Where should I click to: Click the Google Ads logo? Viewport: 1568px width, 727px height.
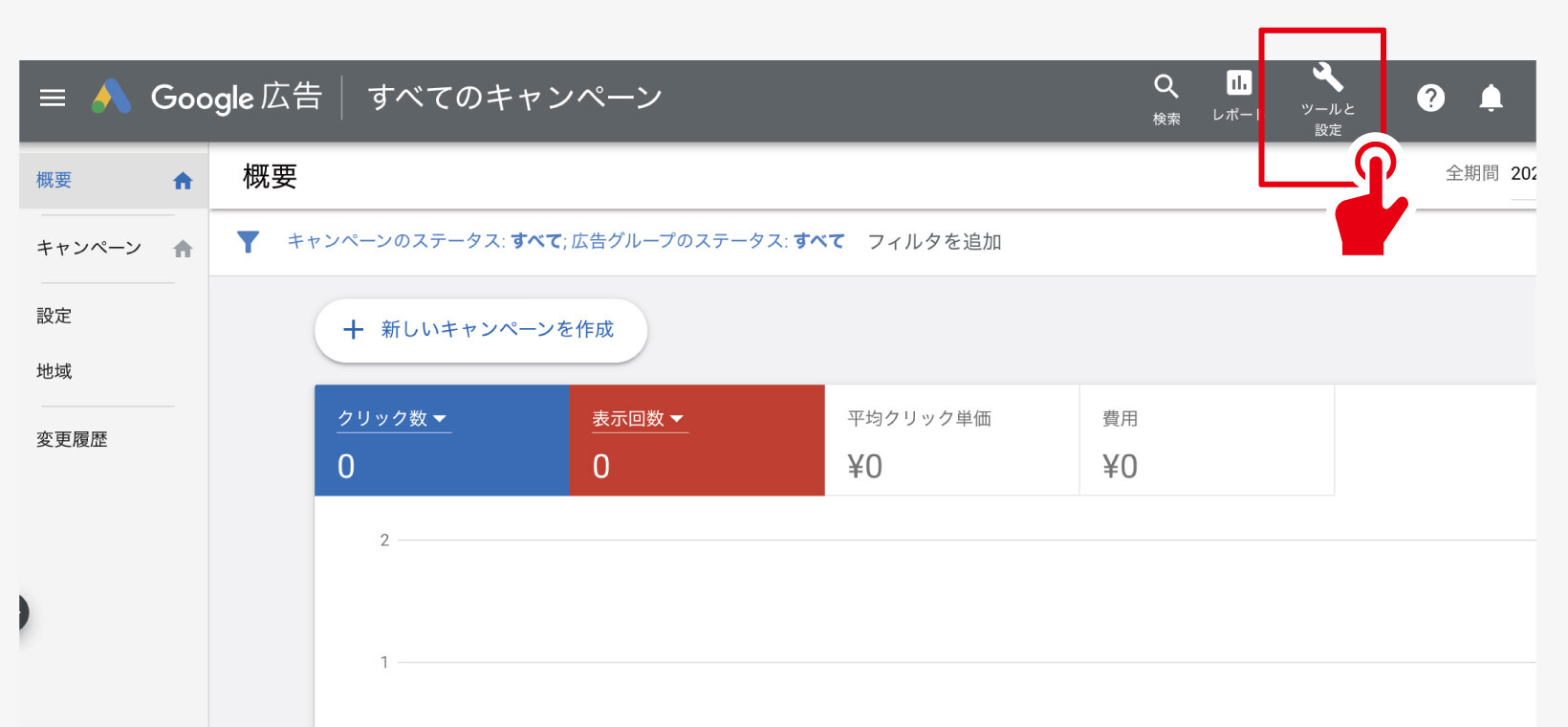click(x=111, y=97)
